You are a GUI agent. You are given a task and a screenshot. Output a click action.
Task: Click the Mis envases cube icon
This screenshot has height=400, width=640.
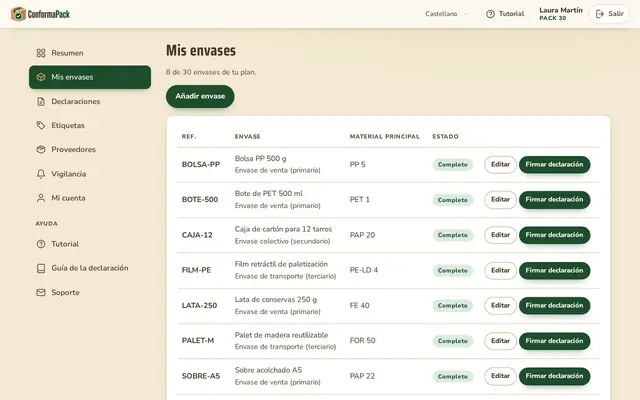tap(41, 77)
